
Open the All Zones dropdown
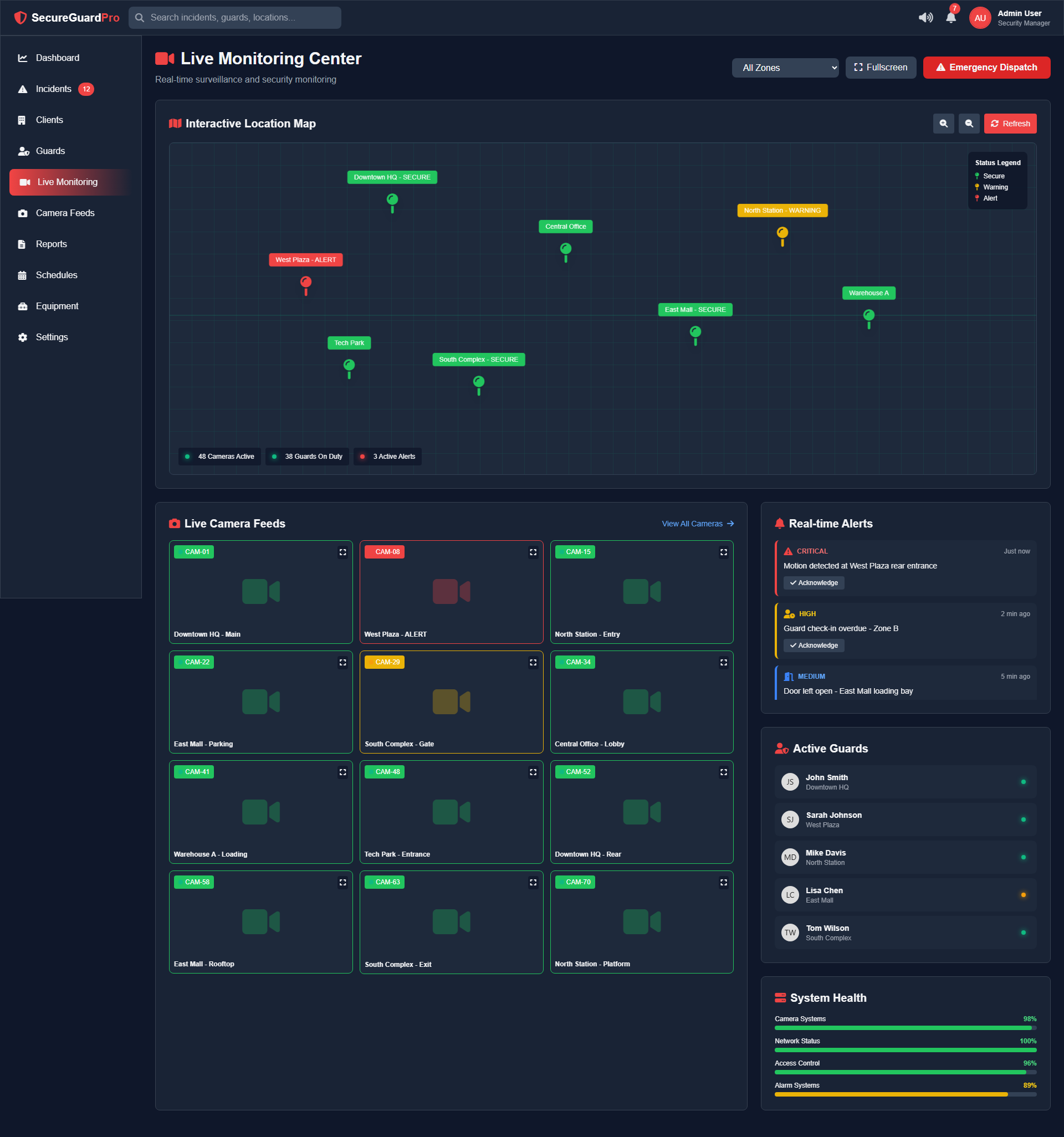pos(785,68)
